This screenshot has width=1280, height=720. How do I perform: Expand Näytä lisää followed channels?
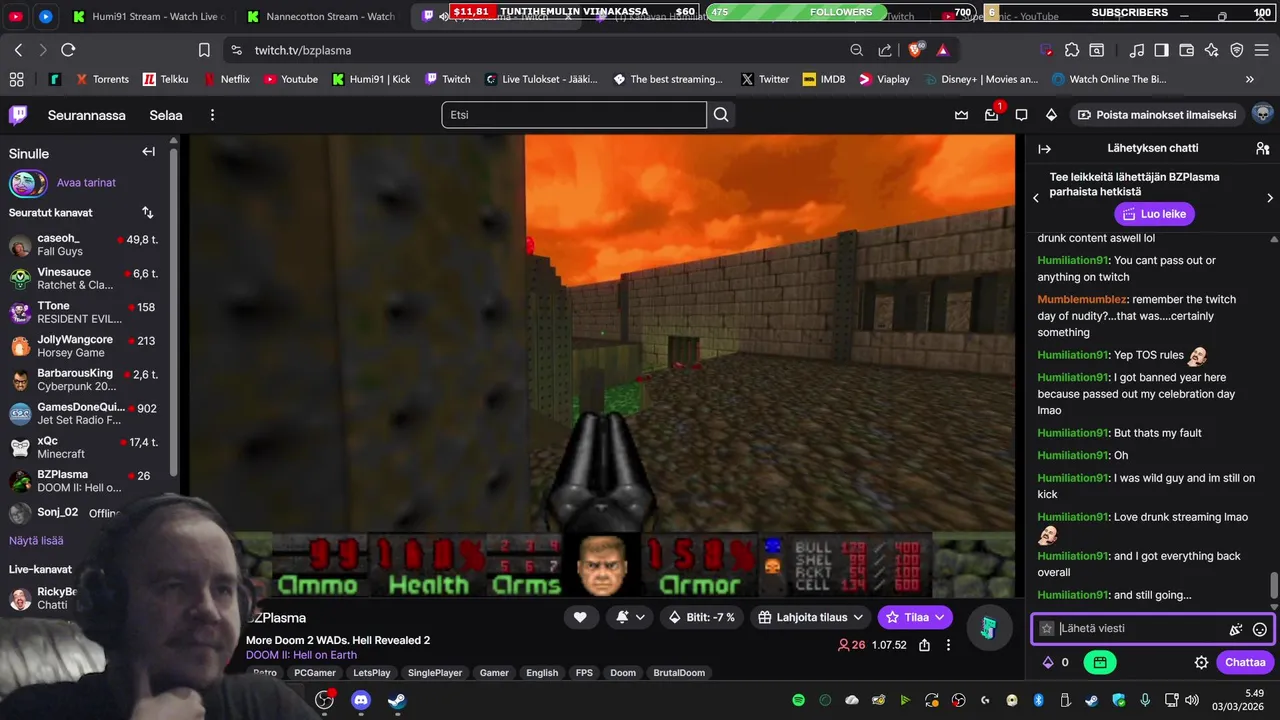coord(36,540)
